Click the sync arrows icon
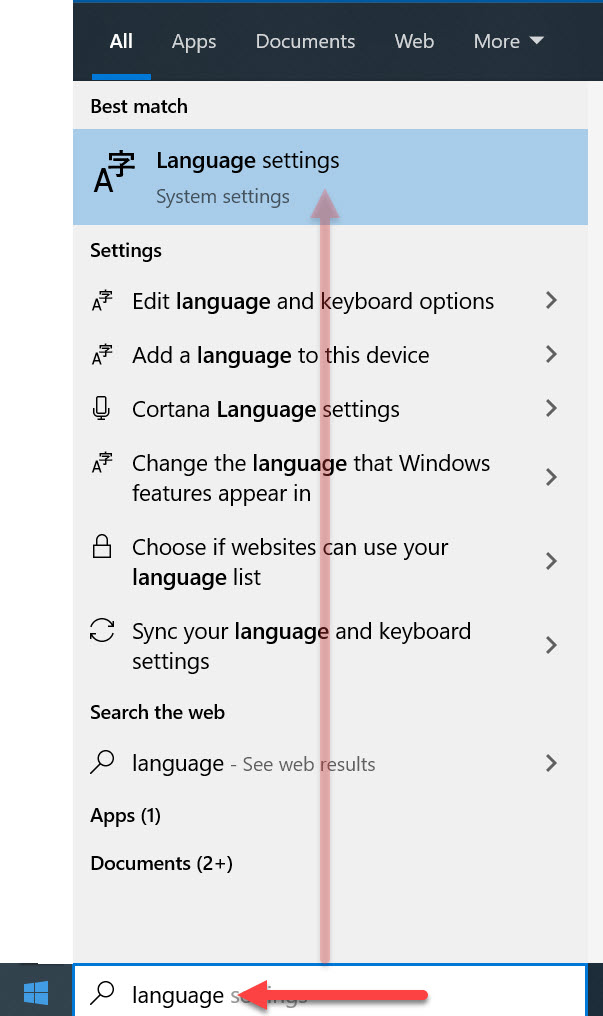 (x=101, y=631)
